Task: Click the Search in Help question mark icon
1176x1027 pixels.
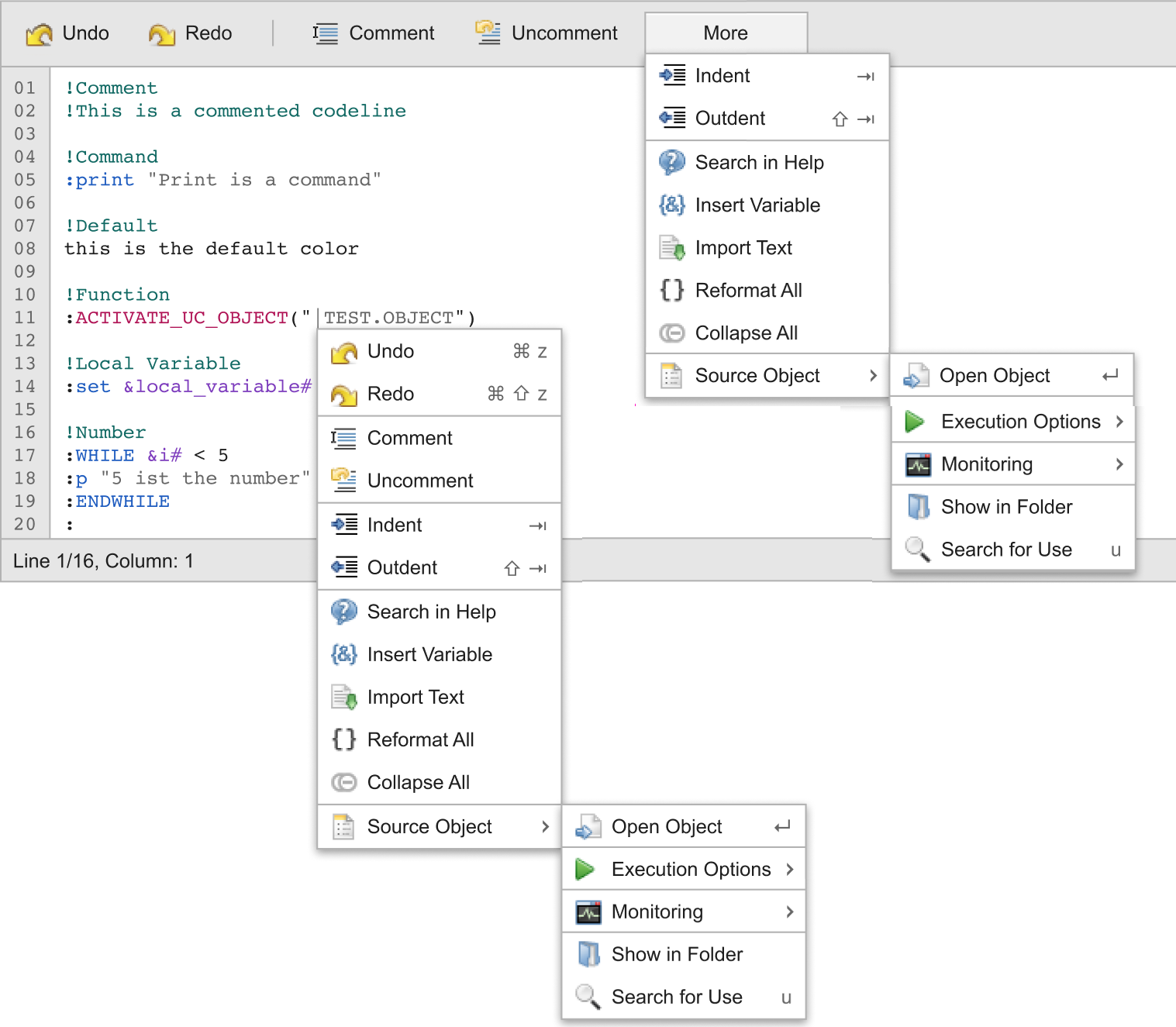Action: (344, 612)
